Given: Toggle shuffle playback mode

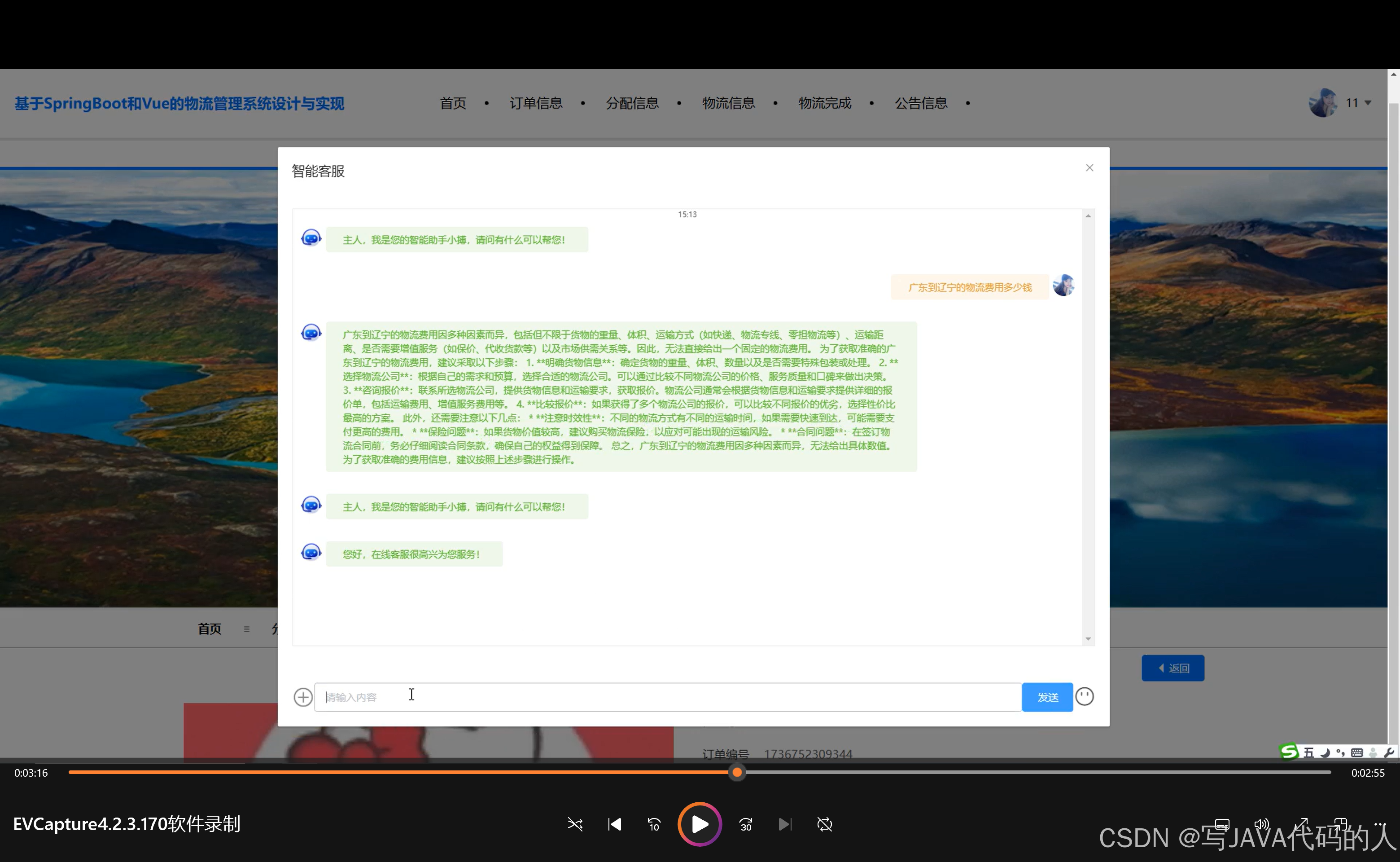Looking at the screenshot, I should coord(575,824).
